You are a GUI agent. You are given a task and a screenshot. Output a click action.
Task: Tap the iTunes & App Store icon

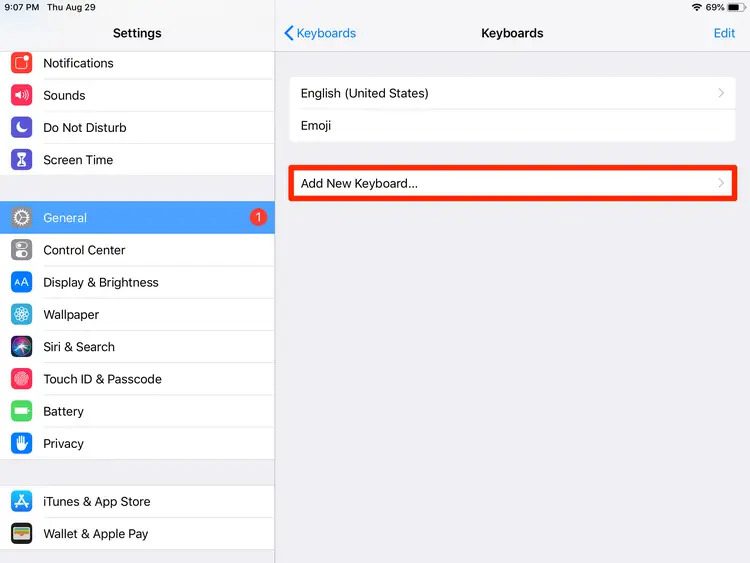[x=22, y=502]
